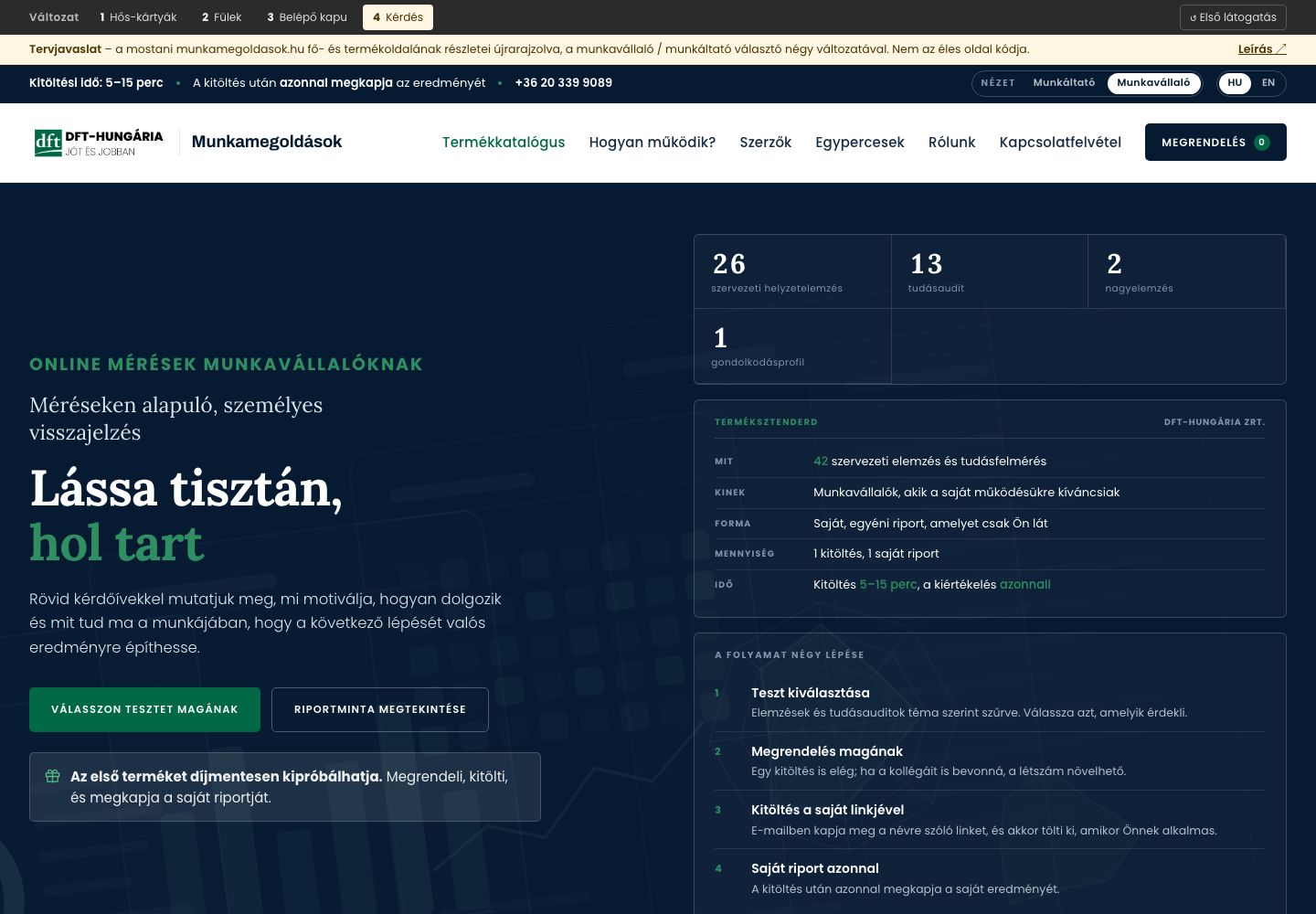
Task: Click RIPORTMINTA MEGTEKINTÉSE button
Action: pyautogui.click(x=380, y=709)
